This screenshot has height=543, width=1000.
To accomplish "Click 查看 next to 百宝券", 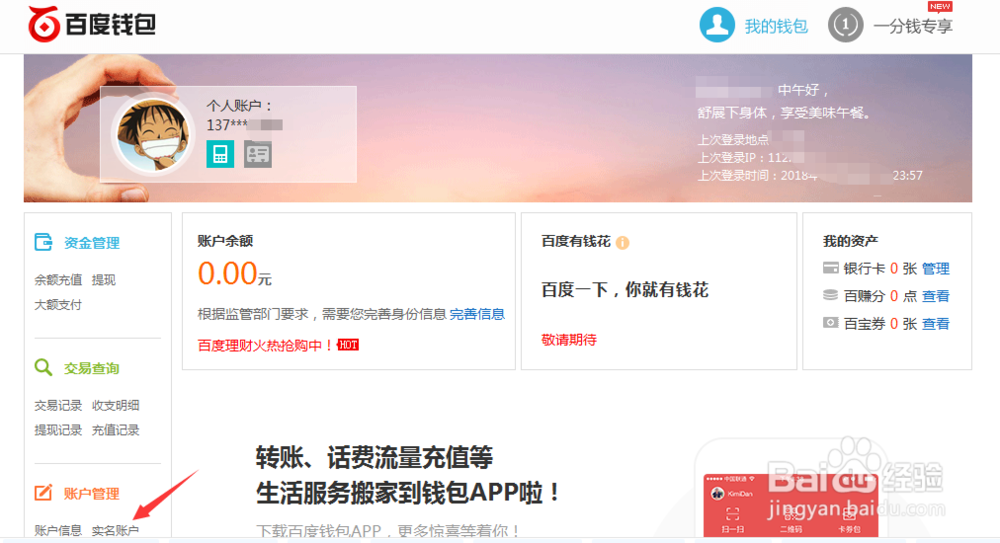I will 936,324.
